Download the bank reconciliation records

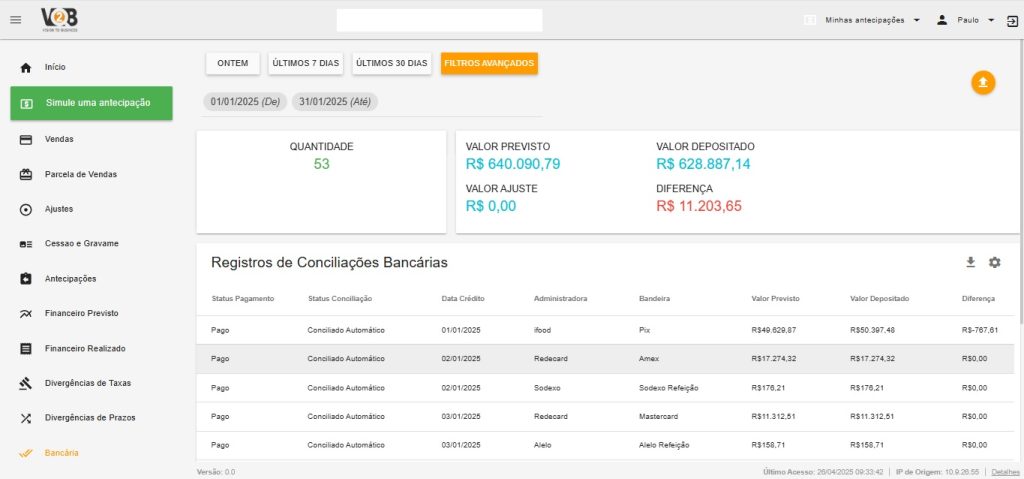click(970, 262)
